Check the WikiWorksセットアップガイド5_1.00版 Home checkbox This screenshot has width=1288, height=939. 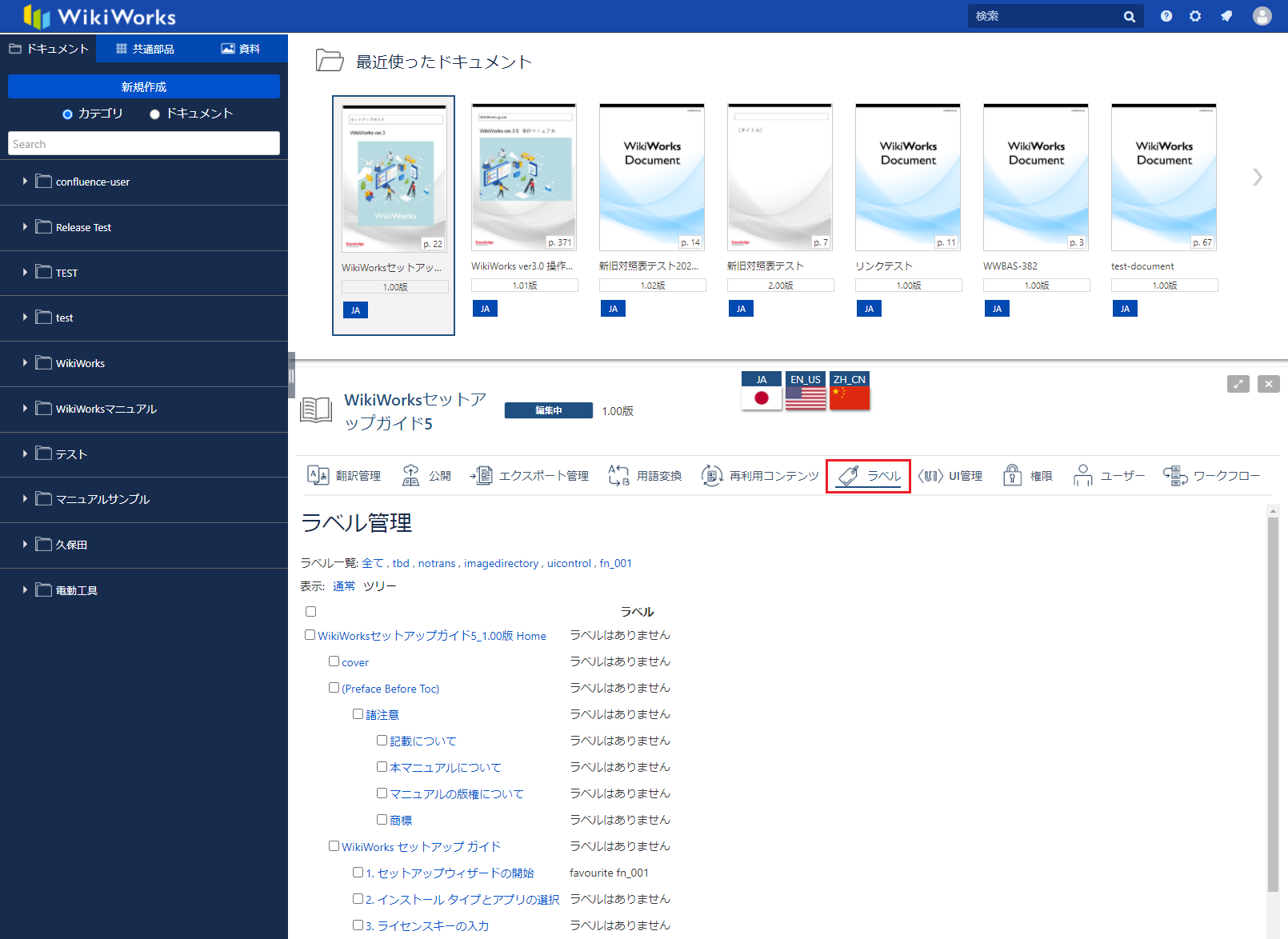click(310, 635)
